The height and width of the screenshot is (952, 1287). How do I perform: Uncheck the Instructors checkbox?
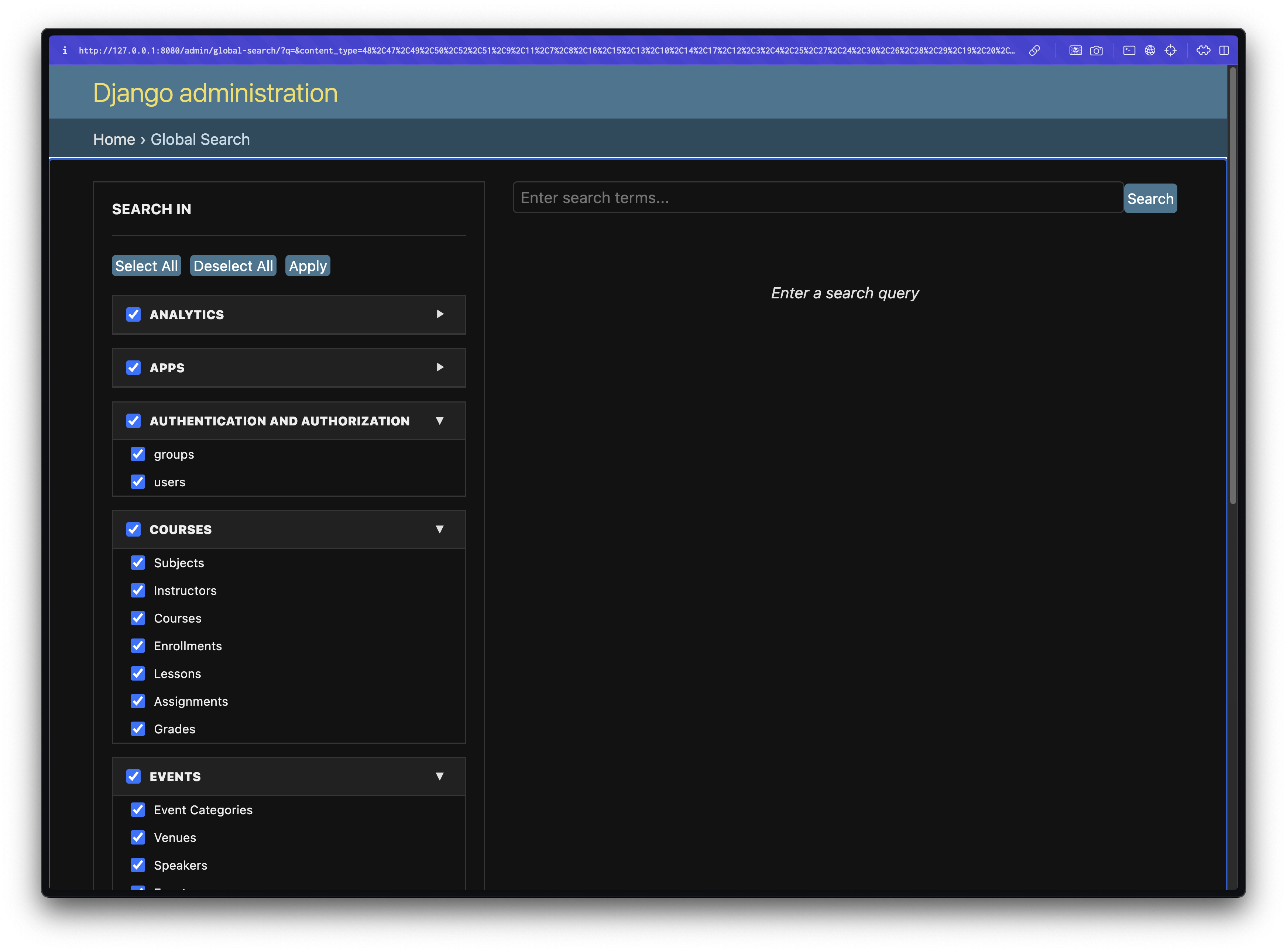click(138, 590)
